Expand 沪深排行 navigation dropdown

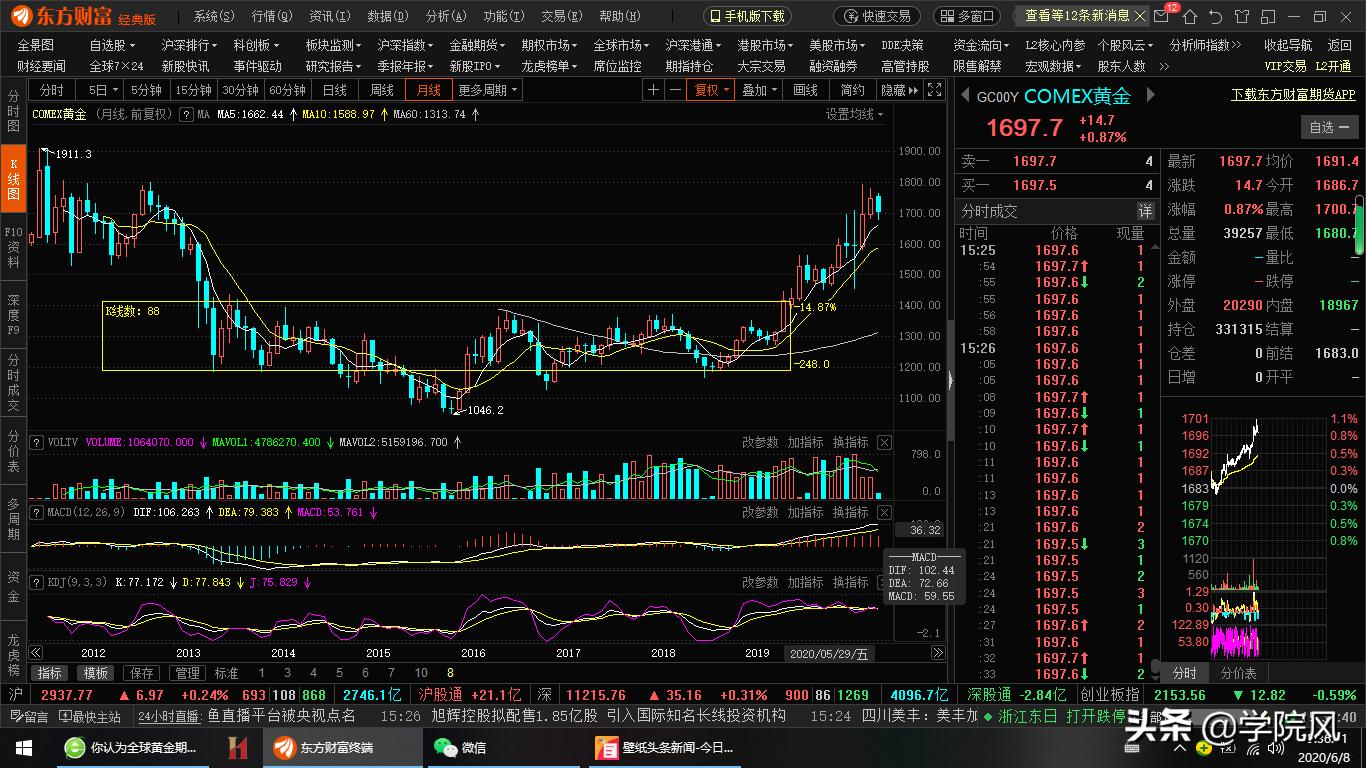(190, 45)
